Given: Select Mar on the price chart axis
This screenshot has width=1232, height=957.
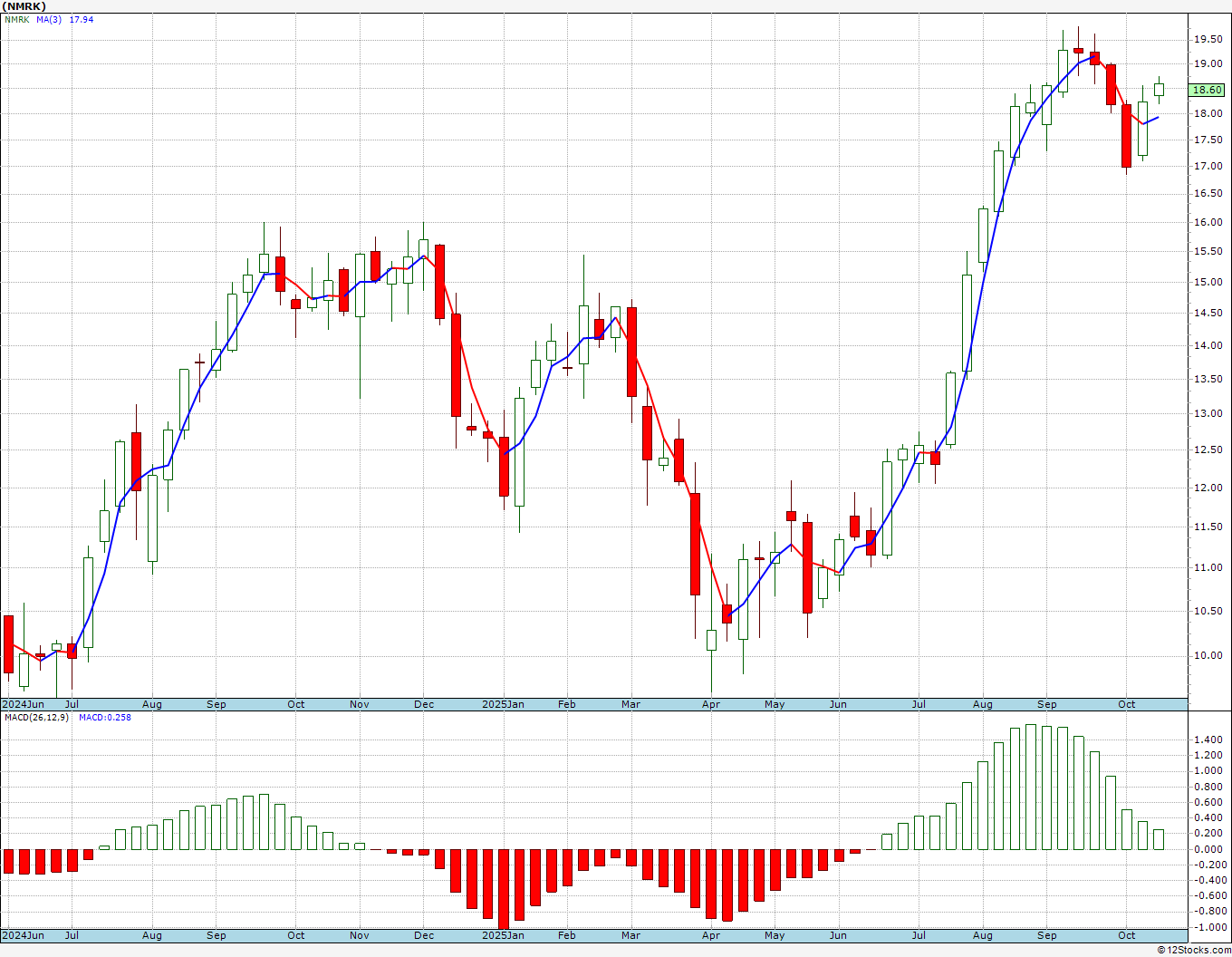Looking at the screenshot, I should point(630,704).
